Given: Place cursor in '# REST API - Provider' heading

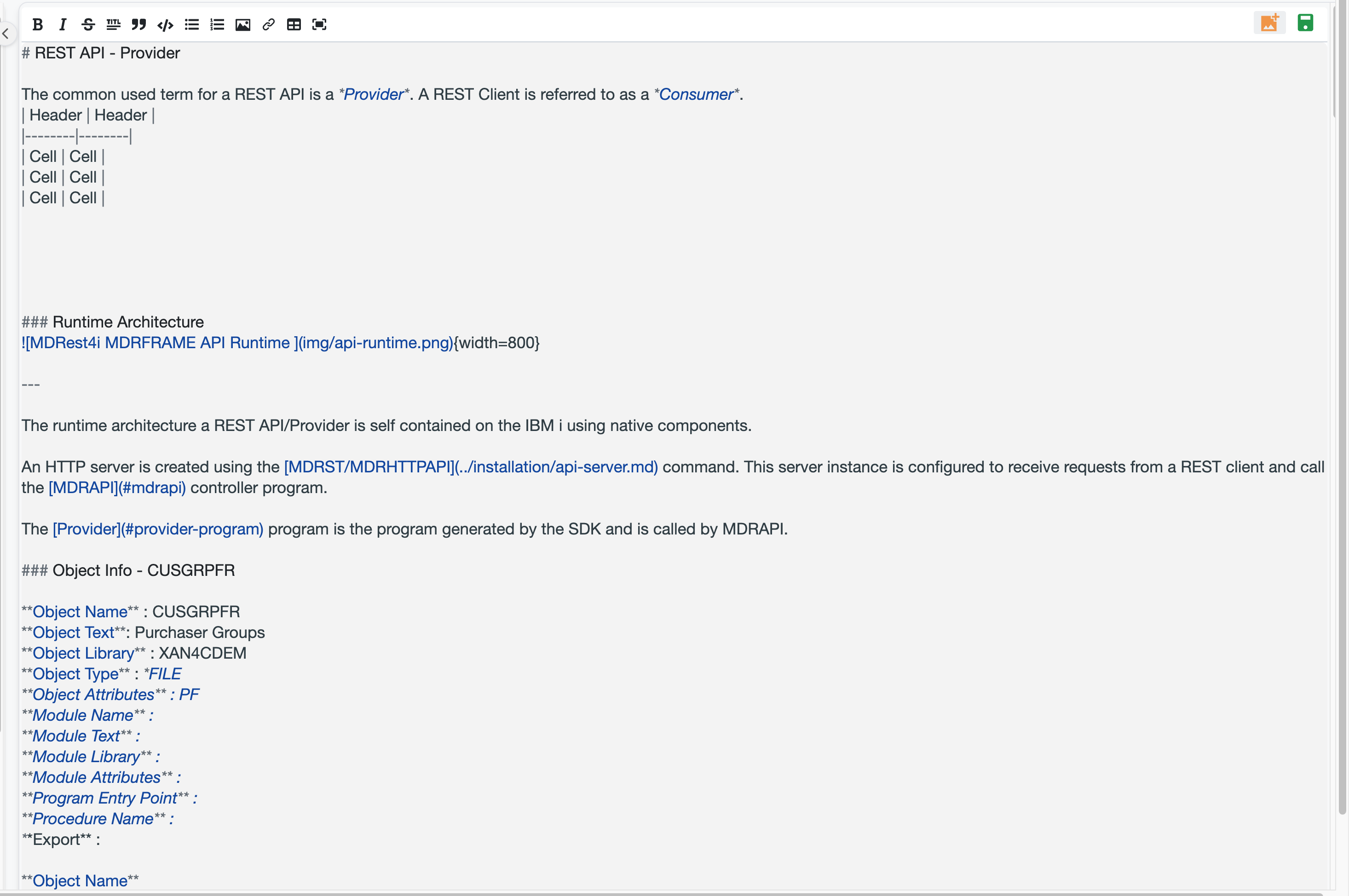Looking at the screenshot, I should pos(101,53).
